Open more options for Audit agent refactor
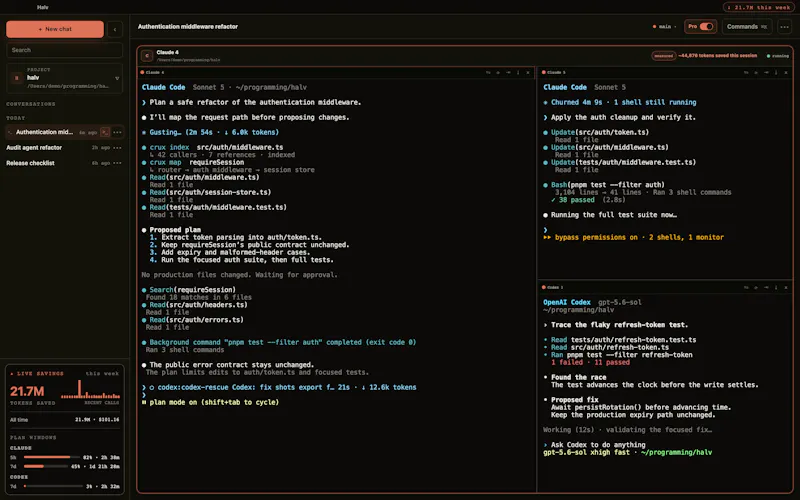Image resolution: width=800 pixels, height=500 pixels. pos(117,147)
